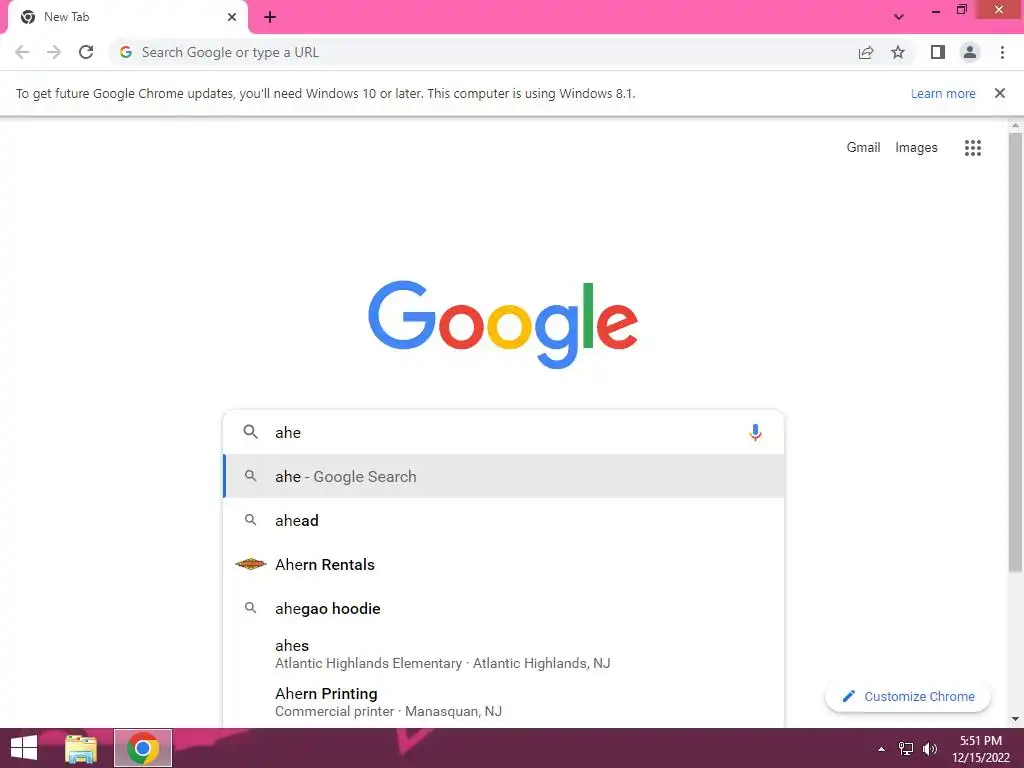Dismiss the Windows update notification bar

coord(999,93)
